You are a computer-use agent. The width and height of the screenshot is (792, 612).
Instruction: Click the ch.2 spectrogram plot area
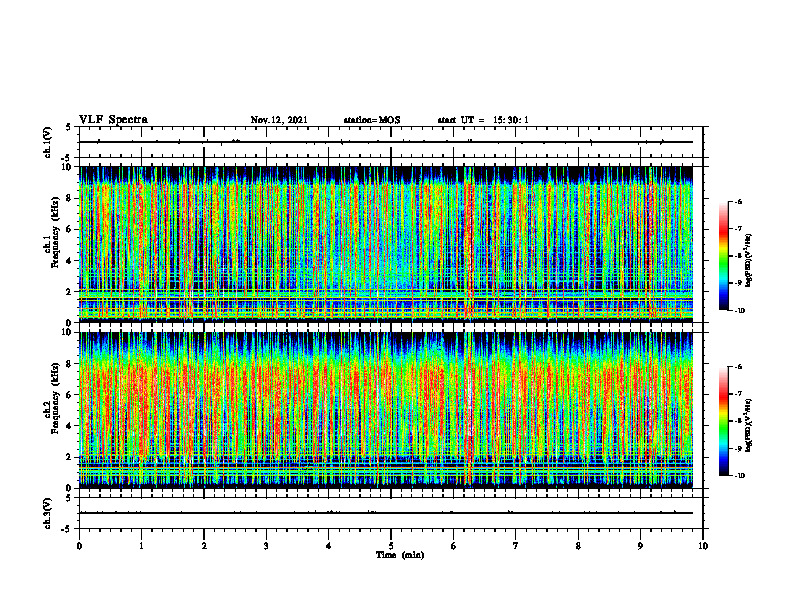(386, 410)
